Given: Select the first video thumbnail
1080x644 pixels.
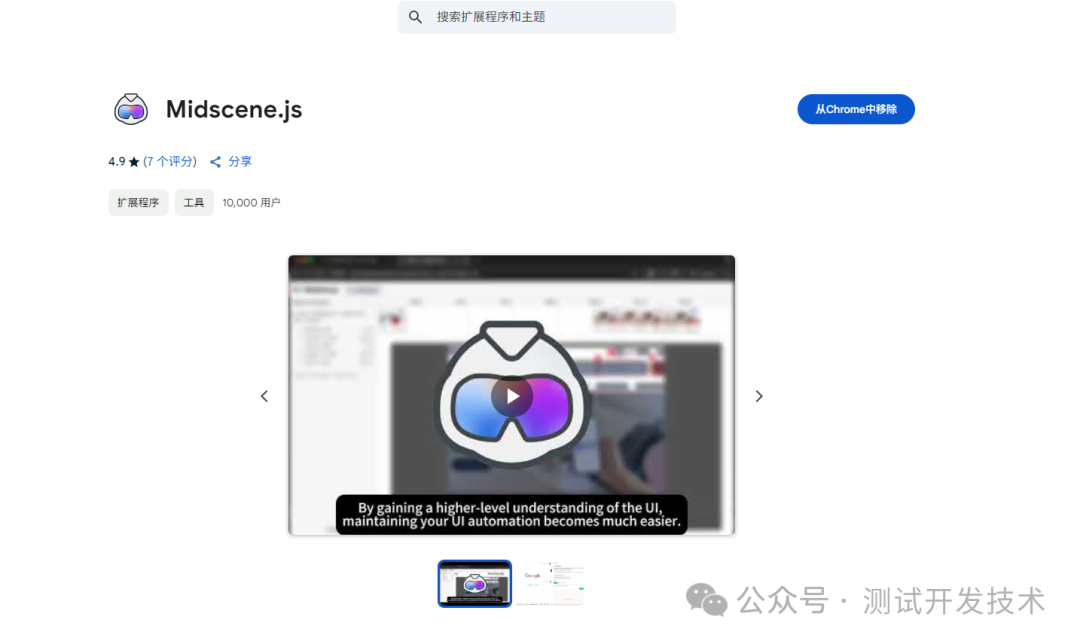Looking at the screenshot, I should tap(475, 583).
